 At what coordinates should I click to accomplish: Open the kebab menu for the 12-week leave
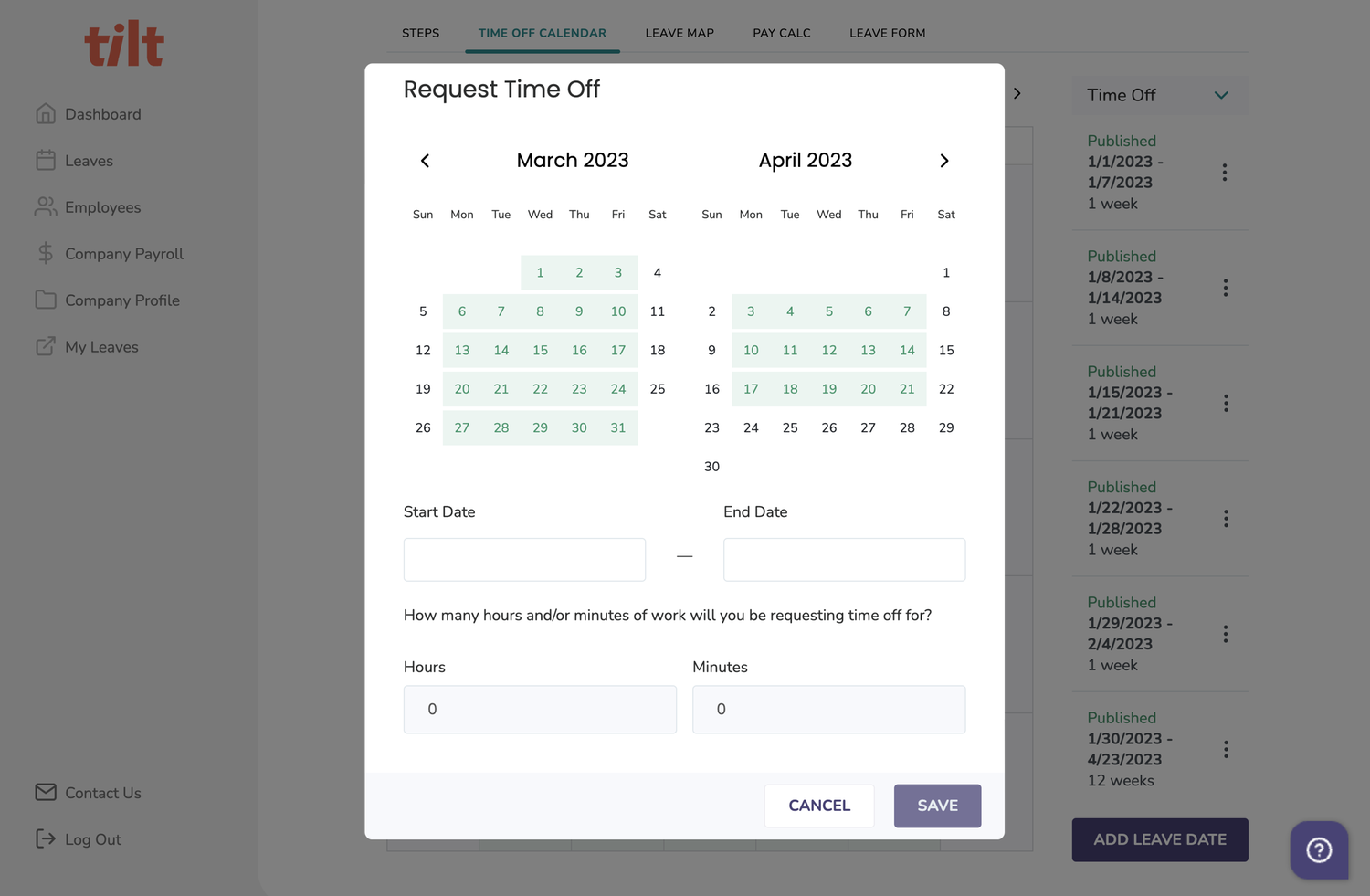point(1226,749)
